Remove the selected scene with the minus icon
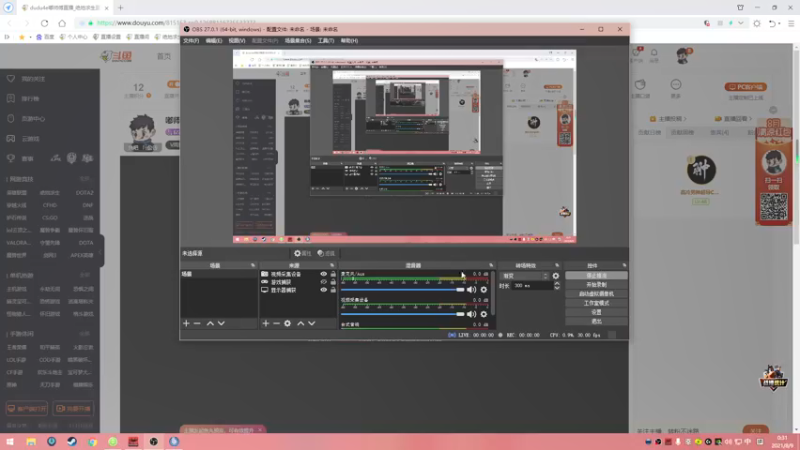Viewport: 800px width, 450px height. click(197, 323)
